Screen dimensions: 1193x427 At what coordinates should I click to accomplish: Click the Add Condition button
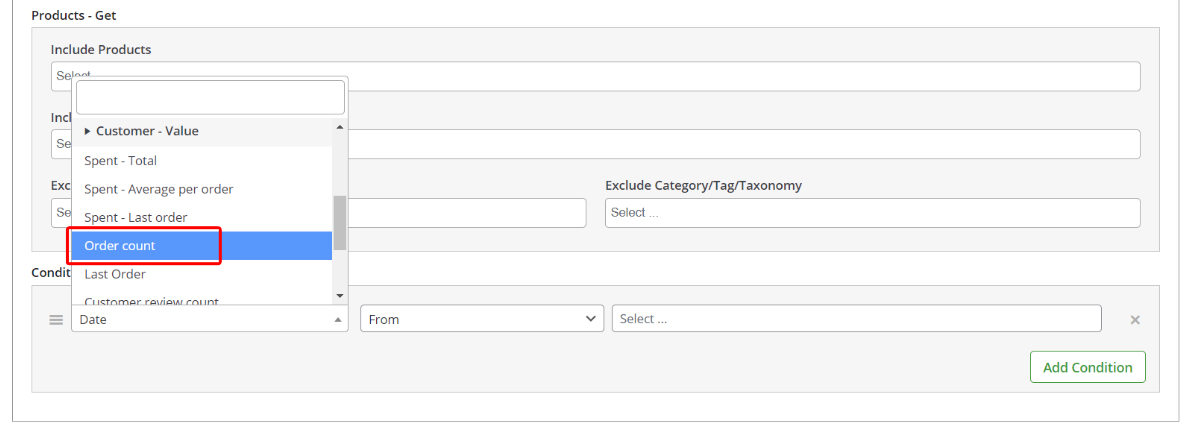(x=1087, y=367)
